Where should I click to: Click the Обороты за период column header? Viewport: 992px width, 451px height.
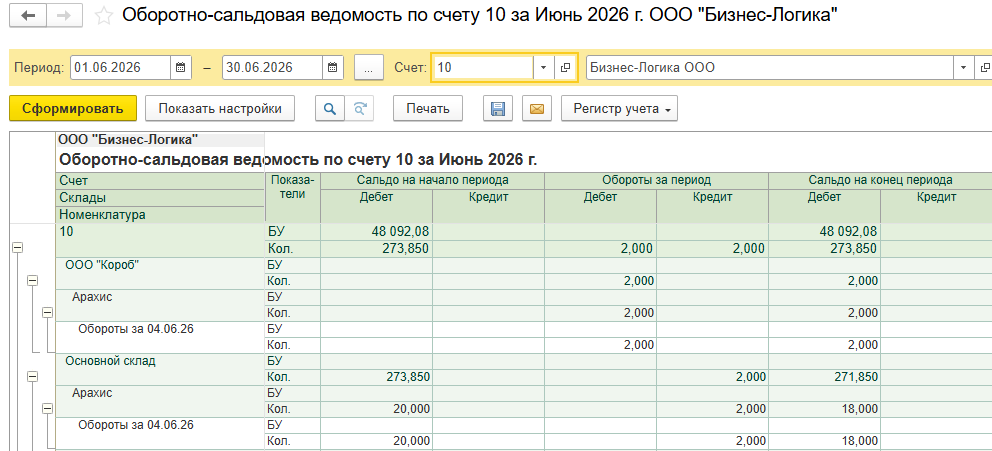[x=656, y=180]
